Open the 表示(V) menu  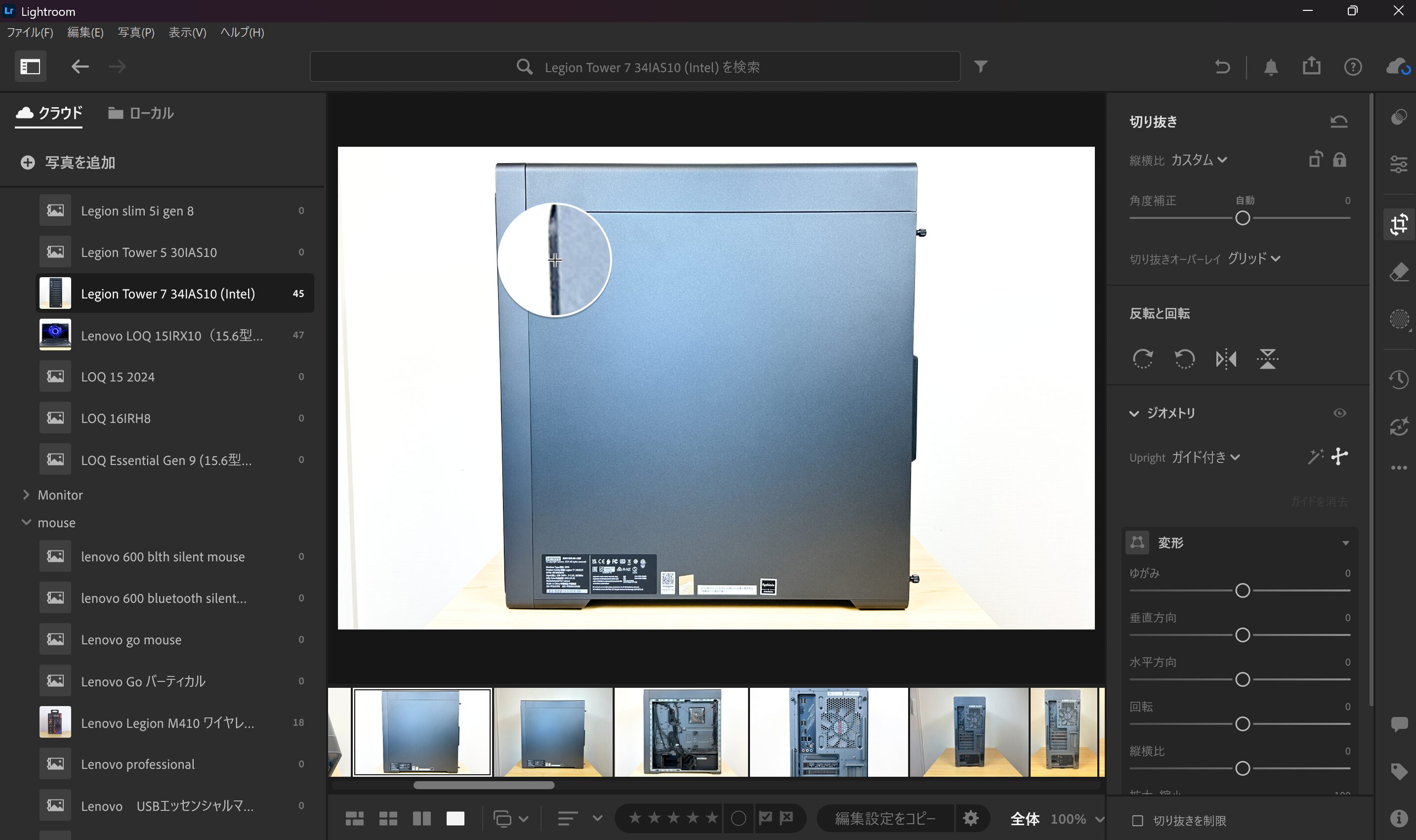tap(187, 32)
